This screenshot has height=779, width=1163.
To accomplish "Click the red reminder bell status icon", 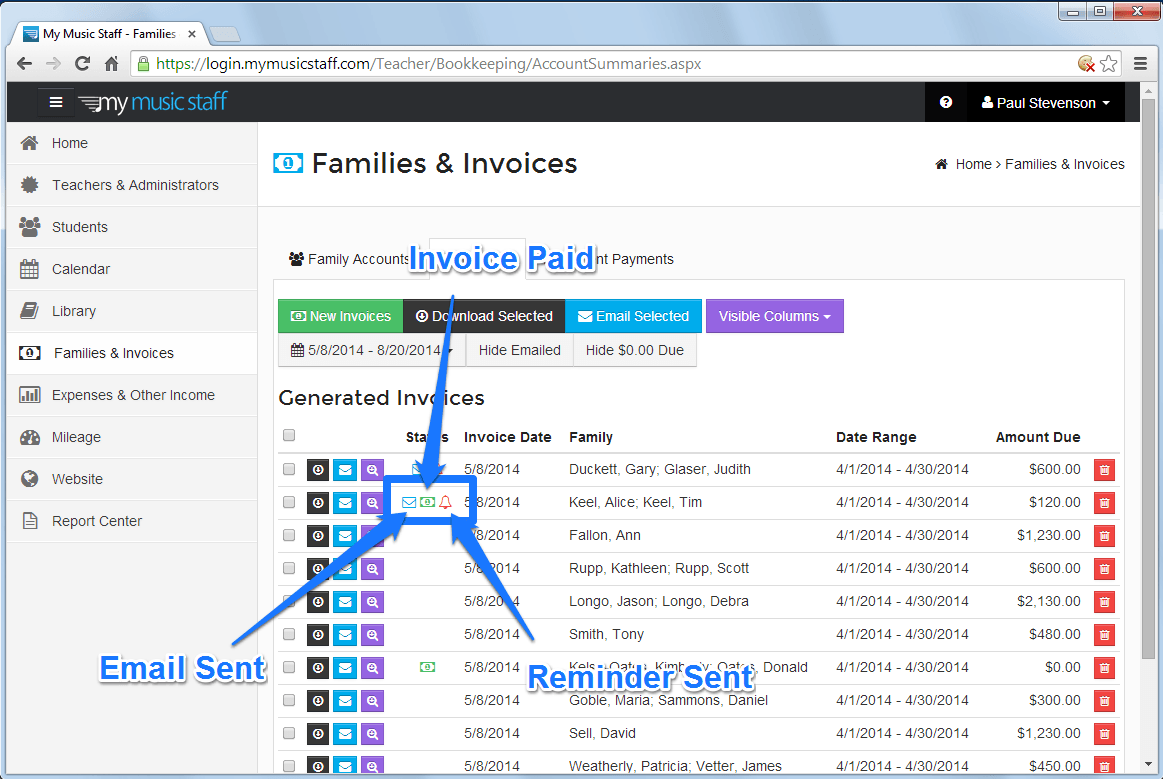I will coord(446,502).
